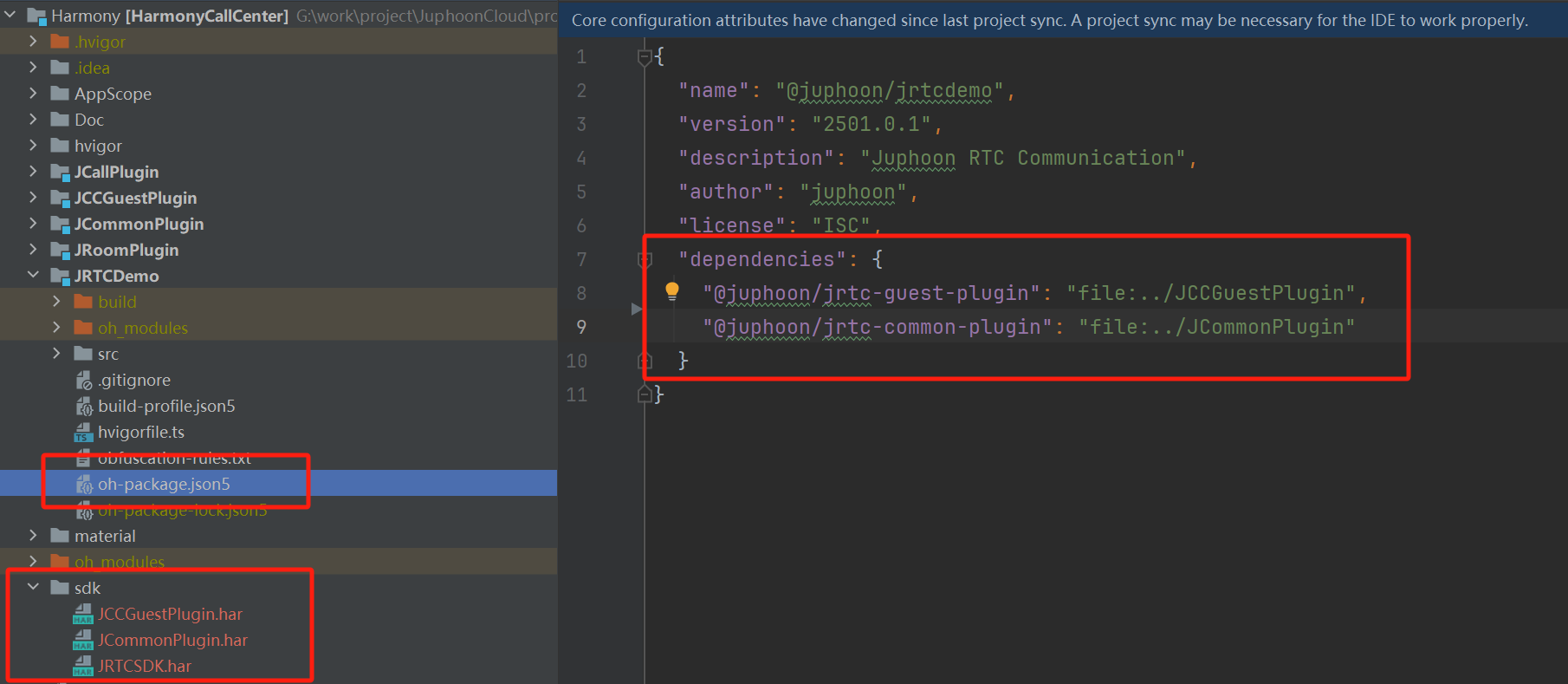Click the JRTCDemo module icon
1568x684 pixels.
tap(60, 276)
